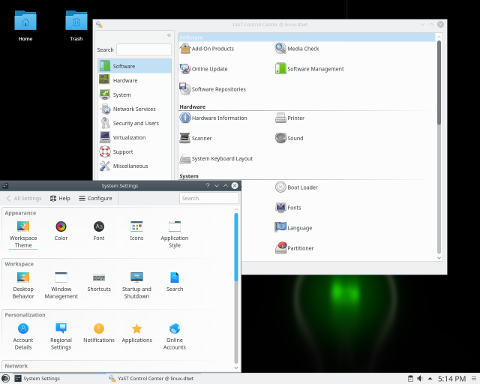Select Network Services in YaST sidebar

click(135, 109)
